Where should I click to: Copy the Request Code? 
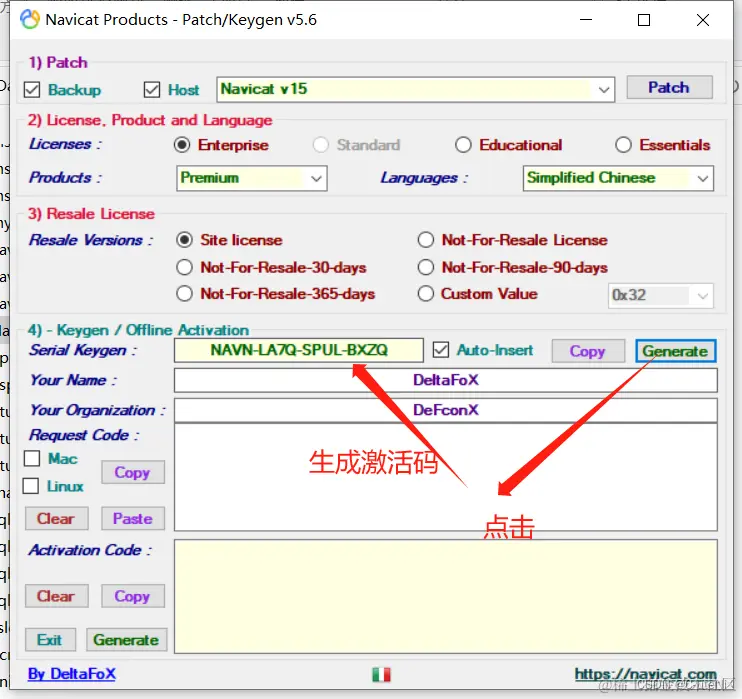(x=132, y=472)
